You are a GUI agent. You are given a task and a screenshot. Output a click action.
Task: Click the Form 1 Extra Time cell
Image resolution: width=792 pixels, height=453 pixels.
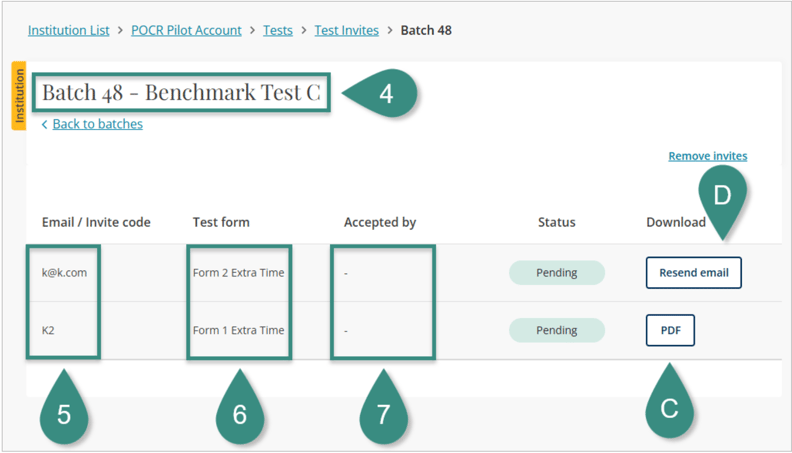pyautogui.click(x=238, y=330)
